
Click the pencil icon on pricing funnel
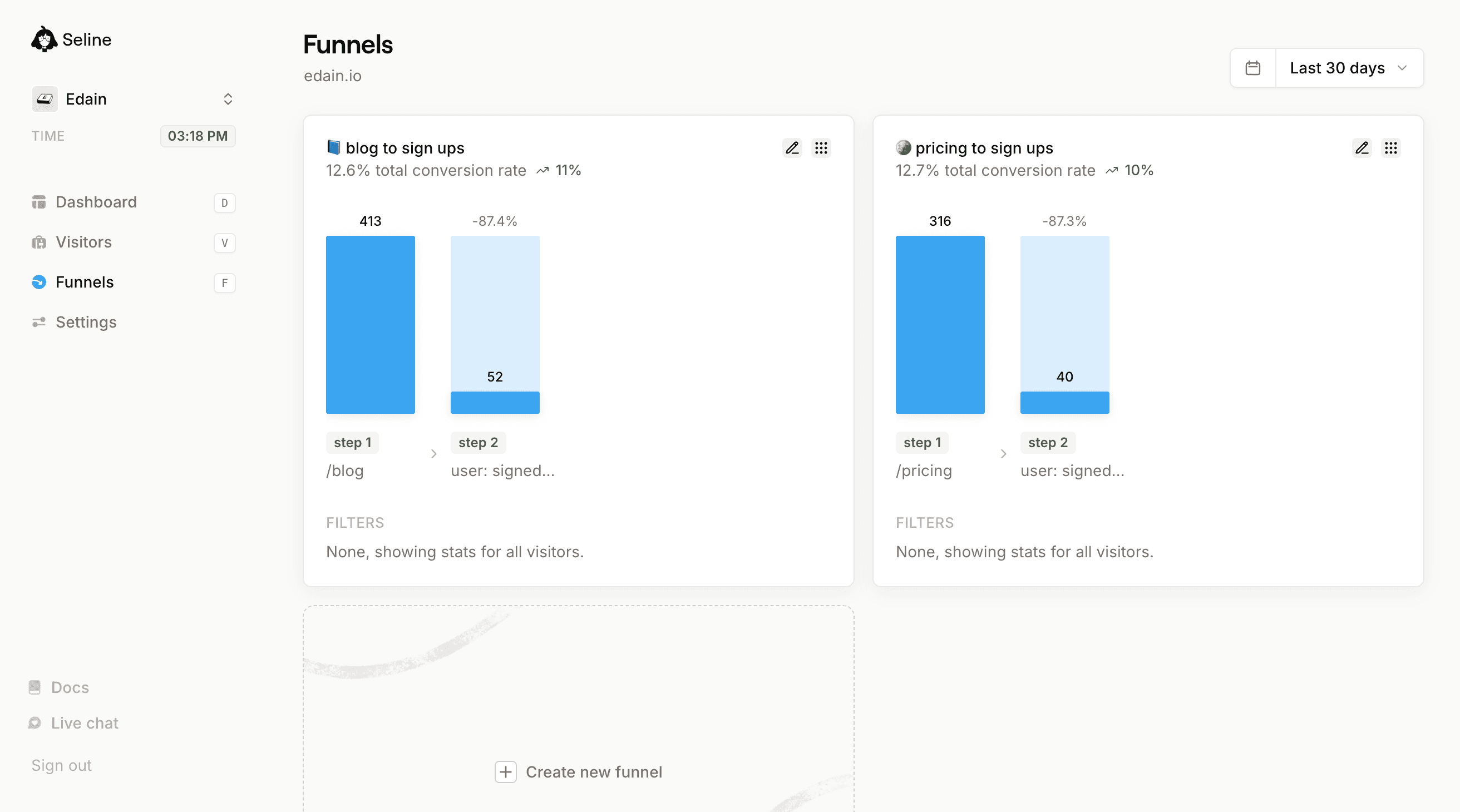point(1362,148)
